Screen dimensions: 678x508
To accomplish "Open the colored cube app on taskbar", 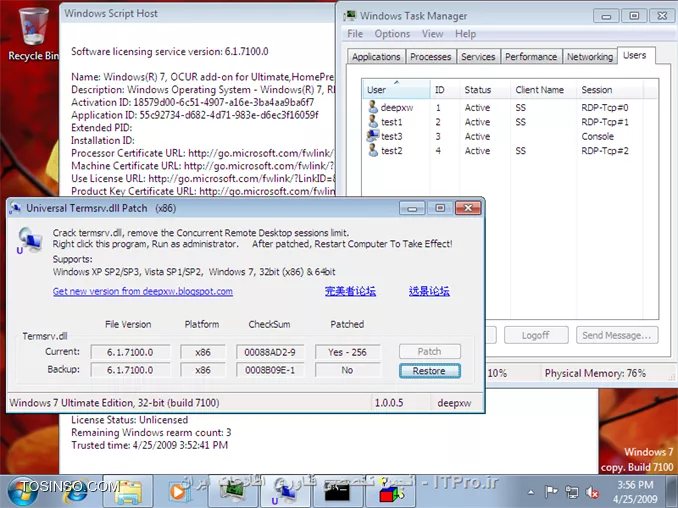I will tap(390, 492).
